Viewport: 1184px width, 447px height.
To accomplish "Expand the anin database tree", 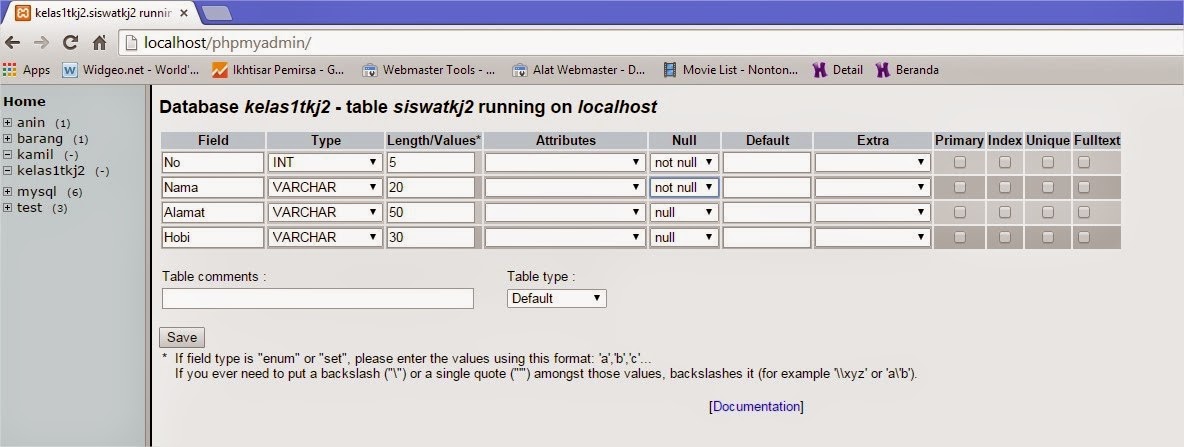I will pos(8,122).
